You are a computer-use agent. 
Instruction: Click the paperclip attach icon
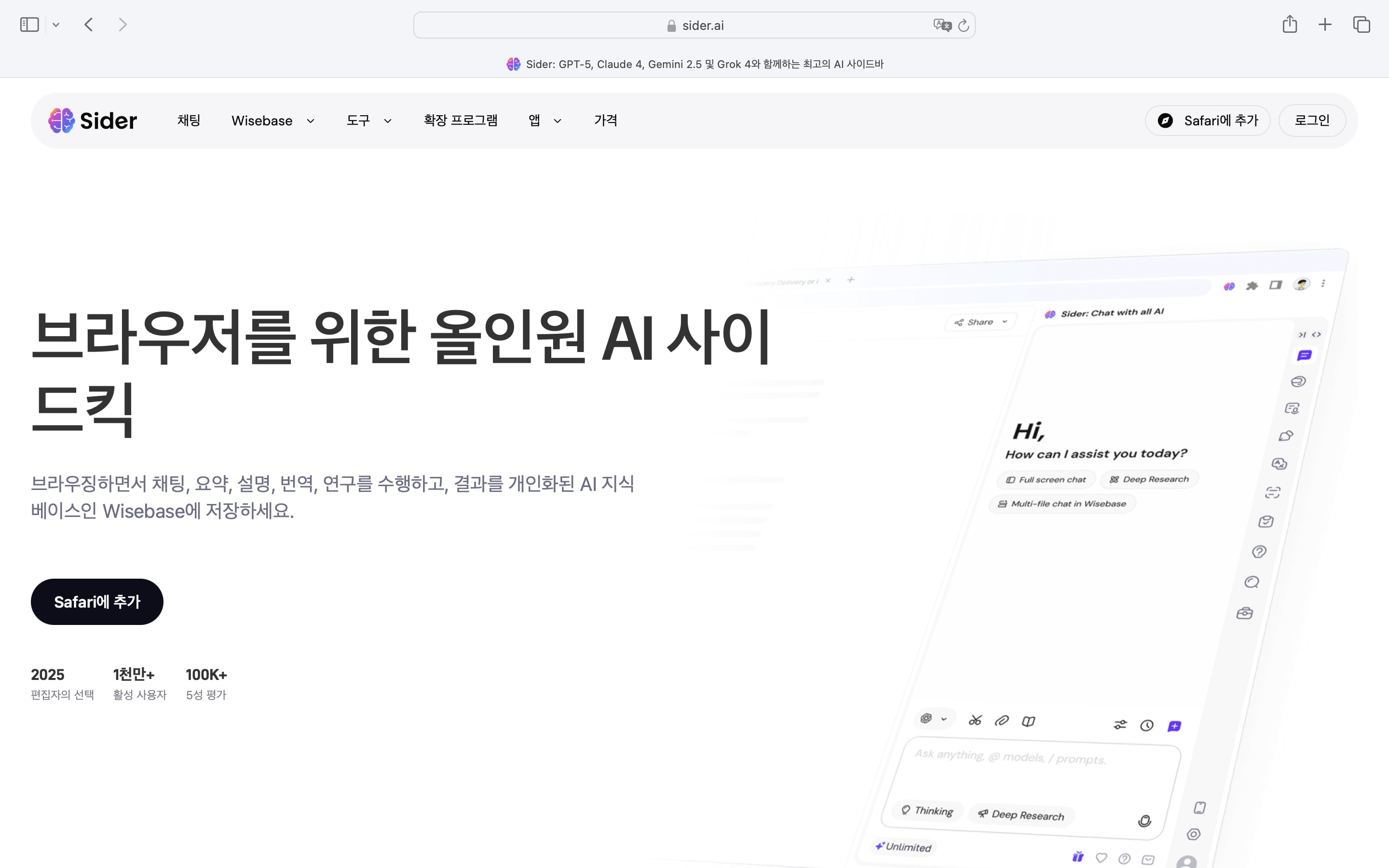pyautogui.click(x=1002, y=720)
